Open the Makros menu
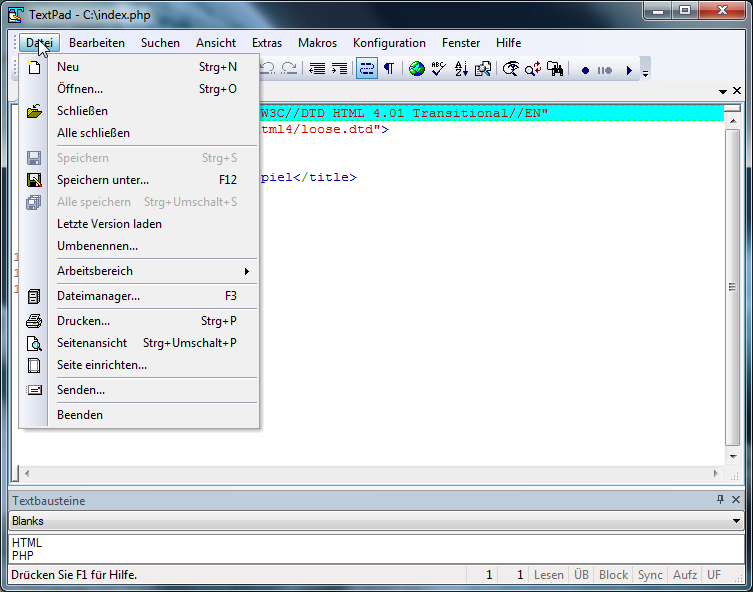 click(x=317, y=43)
